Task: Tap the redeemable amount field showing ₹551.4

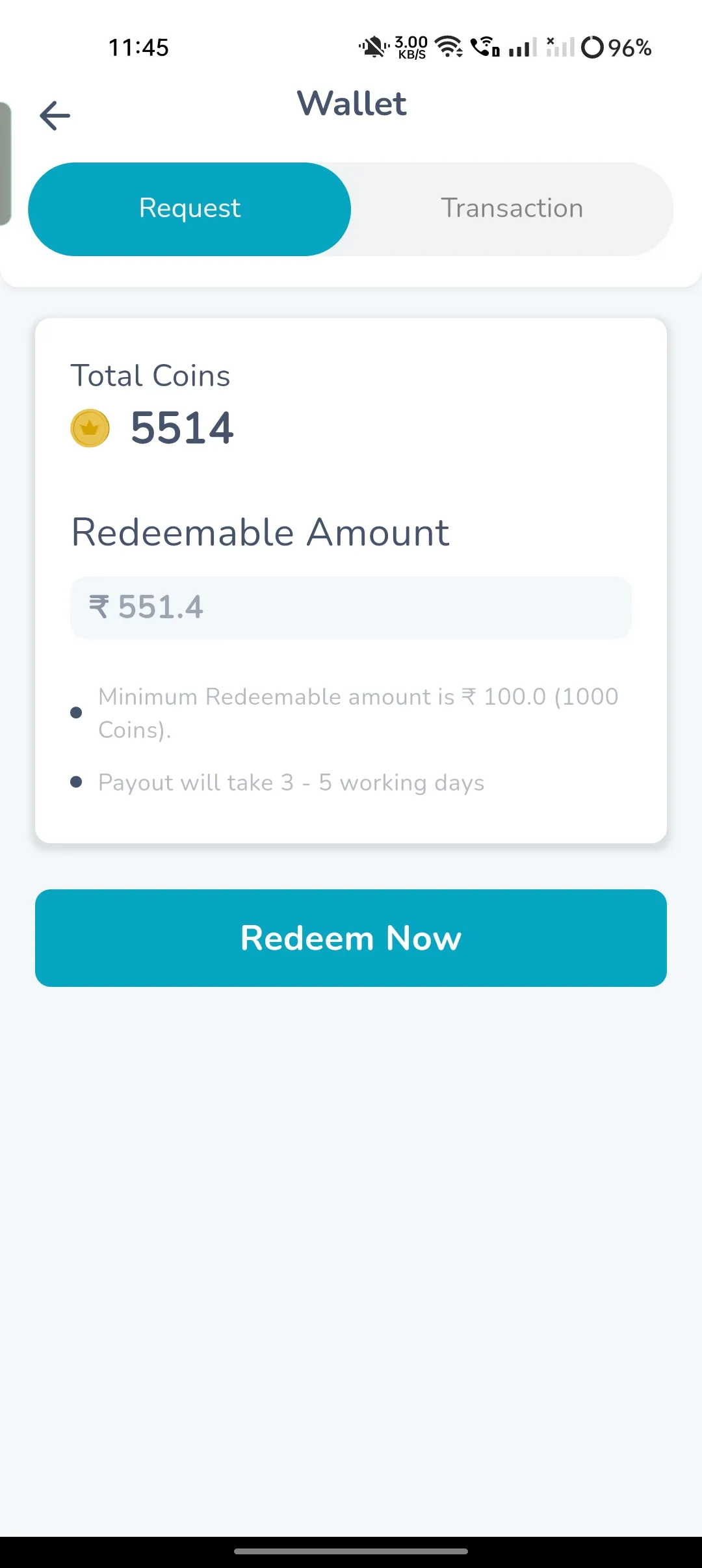Action: tap(351, 607)
